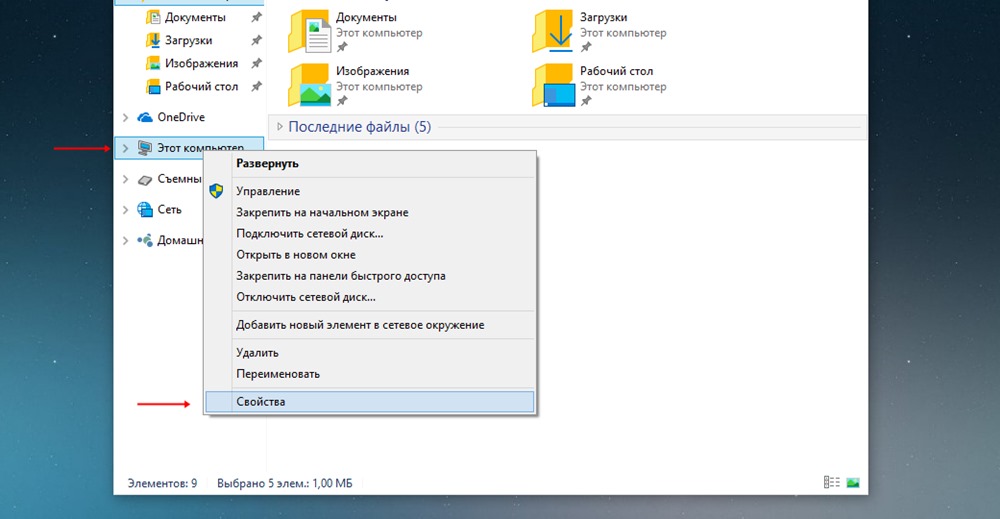Click the Сеть network icon in sidebar
The image size is (1000, 519).
[145, 210]
